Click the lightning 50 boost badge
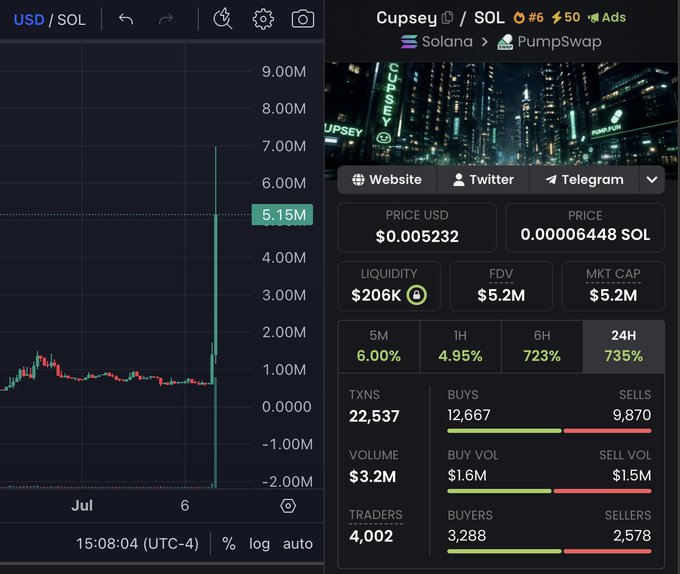680x574 pixels. point(566,17)
